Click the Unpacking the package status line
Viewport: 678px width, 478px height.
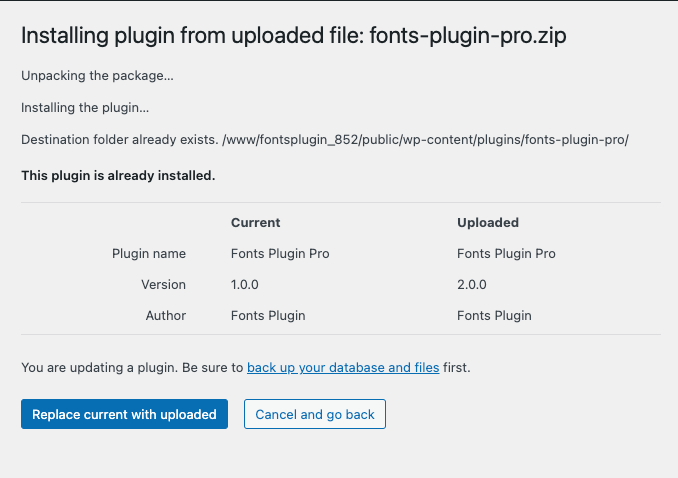(97, 76)
